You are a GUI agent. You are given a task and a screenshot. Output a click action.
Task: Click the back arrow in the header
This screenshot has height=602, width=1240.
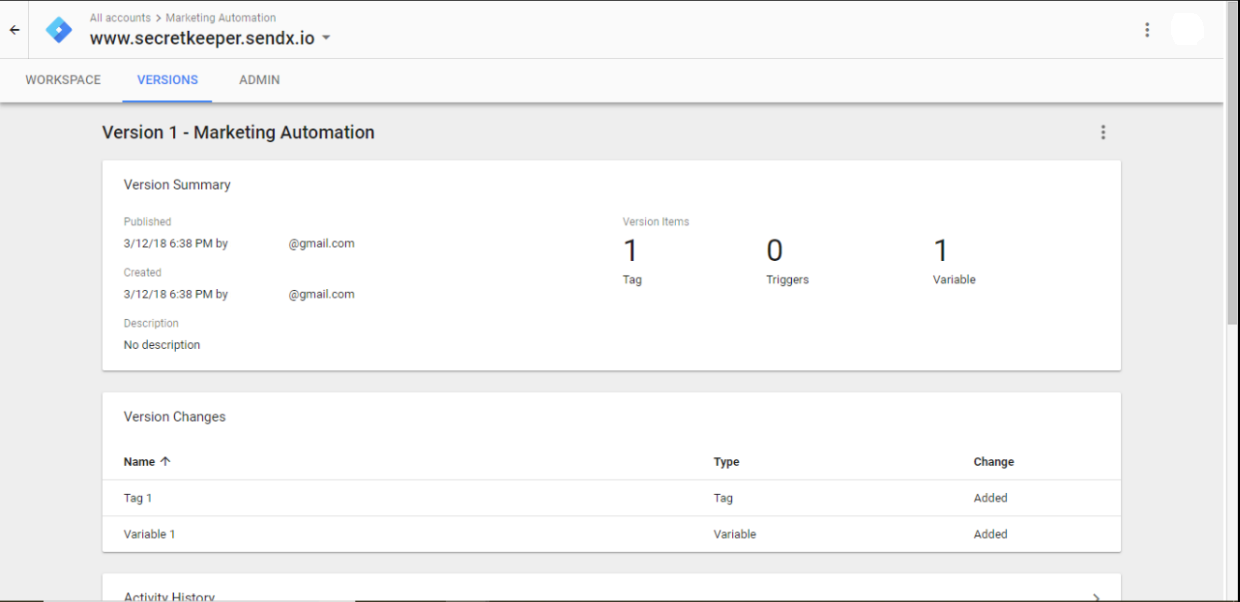click(14, 30)
